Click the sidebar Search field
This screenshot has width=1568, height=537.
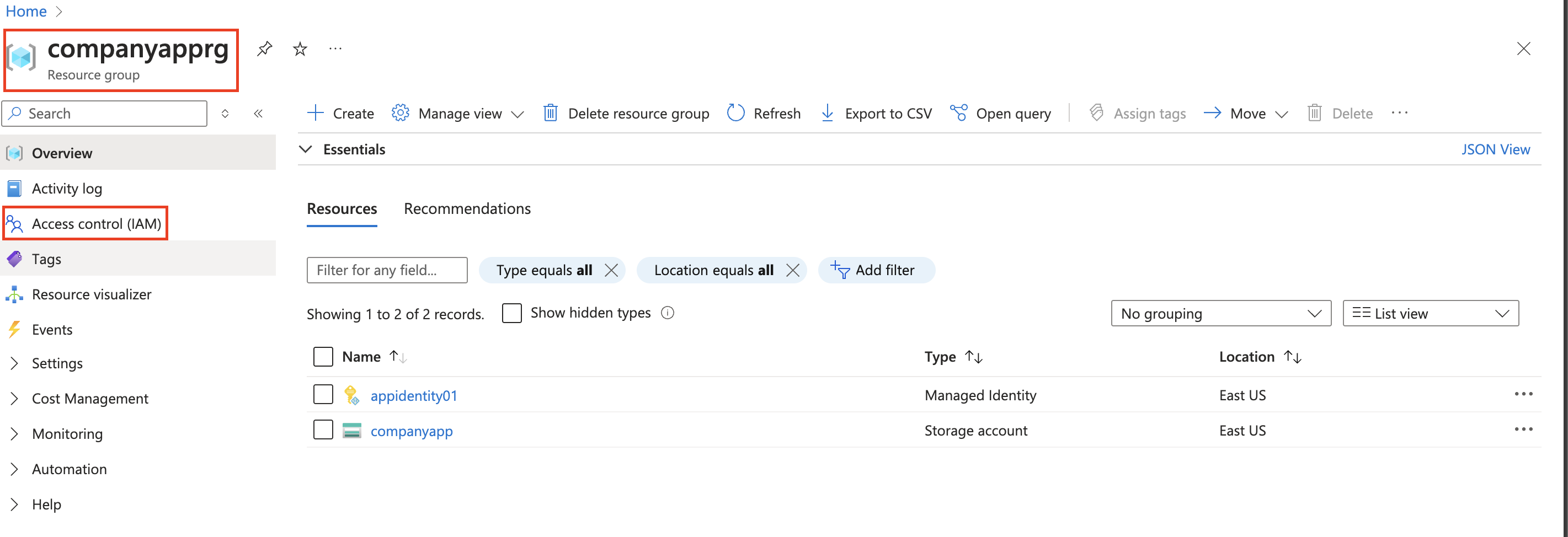(105, 114)
